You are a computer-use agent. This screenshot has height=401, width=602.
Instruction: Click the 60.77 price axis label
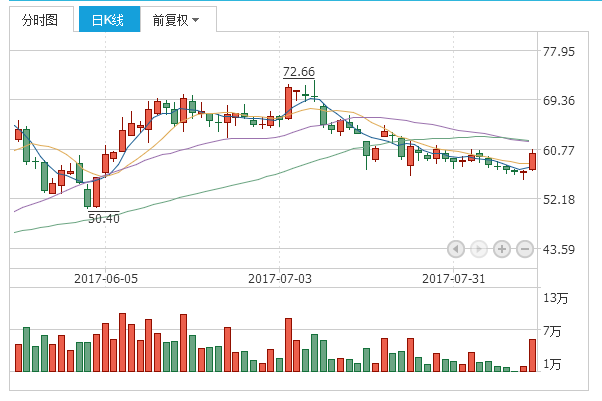pos(559,151)
